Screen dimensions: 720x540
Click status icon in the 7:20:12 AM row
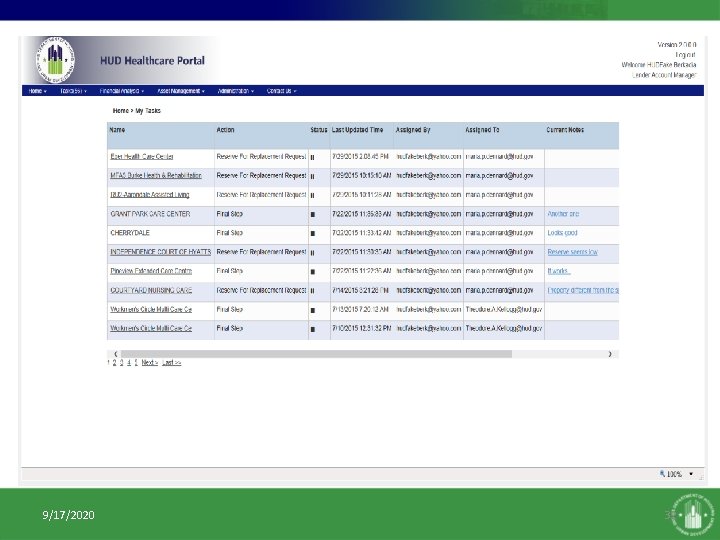(313, 310)
